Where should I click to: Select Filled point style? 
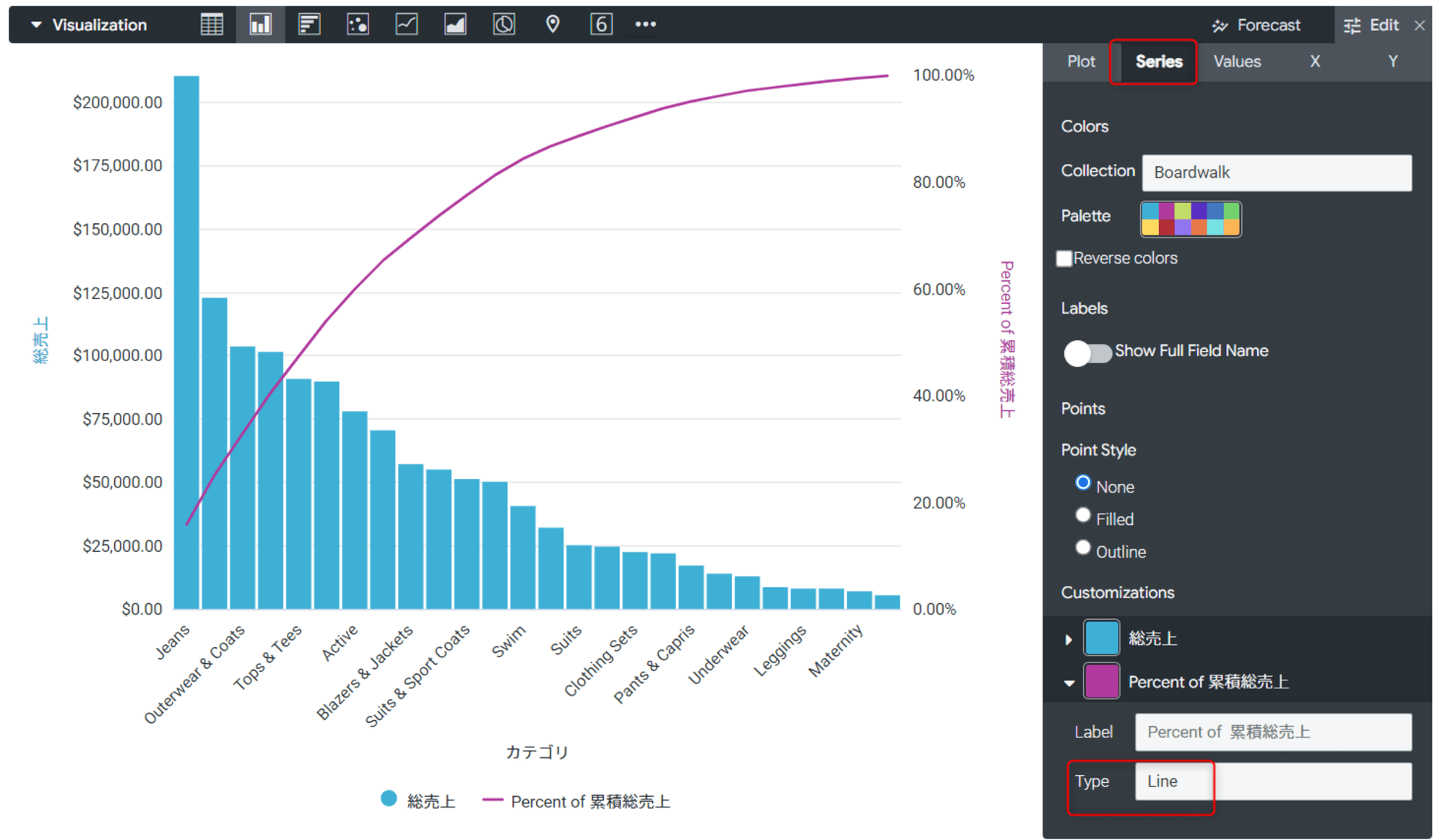pos(1082,515)
